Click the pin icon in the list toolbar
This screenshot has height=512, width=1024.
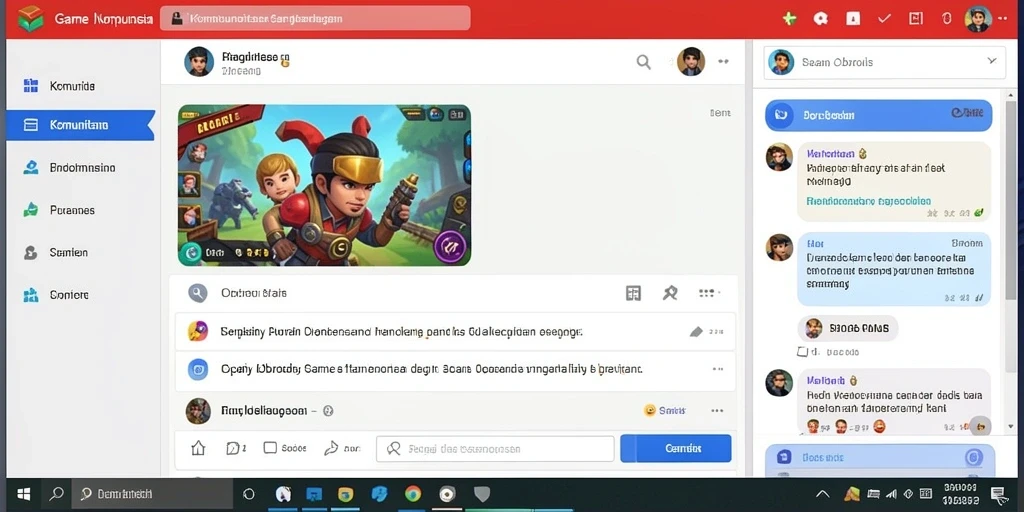[669, 293]
